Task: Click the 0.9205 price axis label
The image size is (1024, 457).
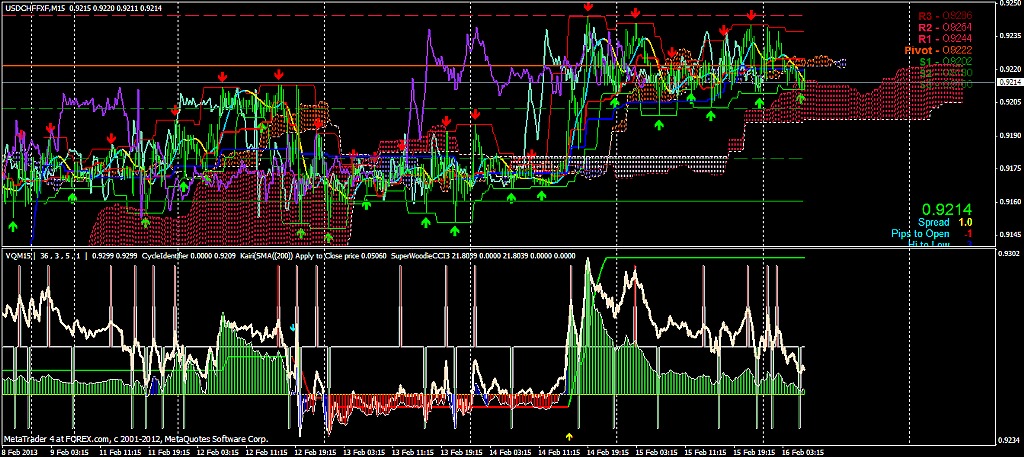Action: (1010, 102)
